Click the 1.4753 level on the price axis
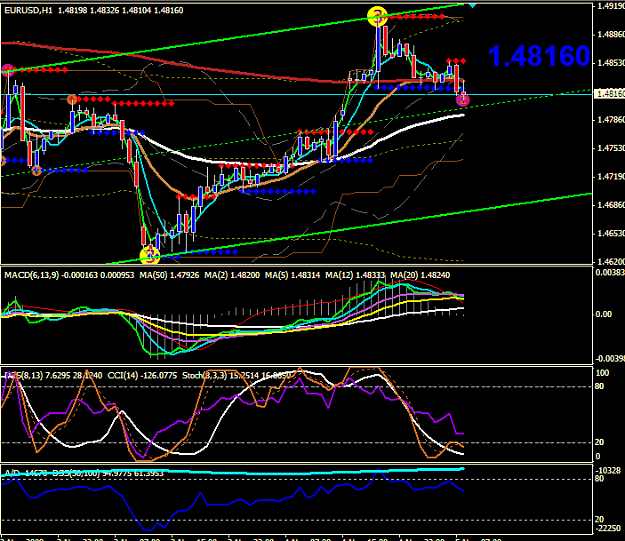Screen dimensions: 625x541 (x=610, y=148)
